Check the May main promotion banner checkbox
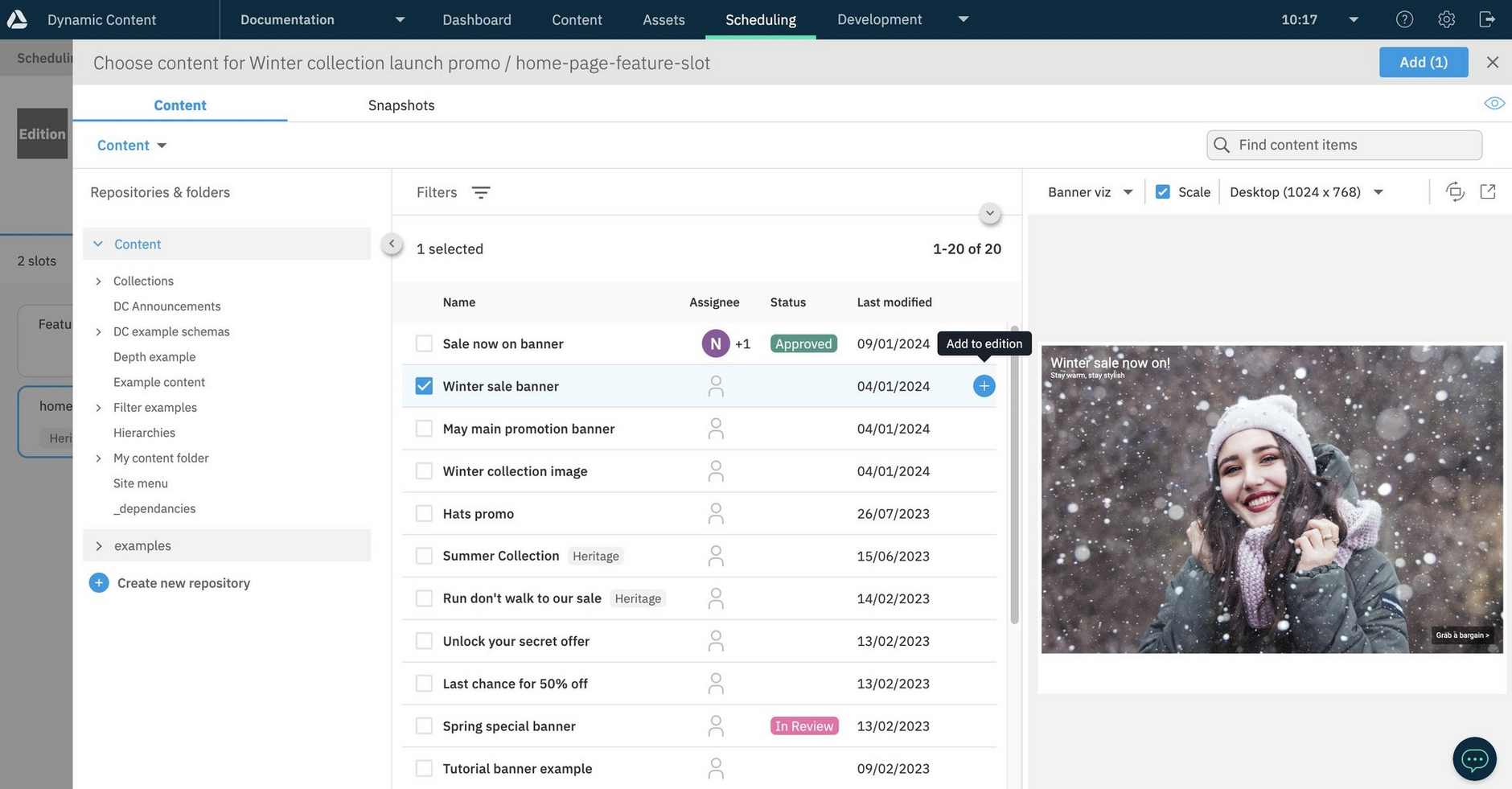The image size is (1512, 789). coord(424,429)
